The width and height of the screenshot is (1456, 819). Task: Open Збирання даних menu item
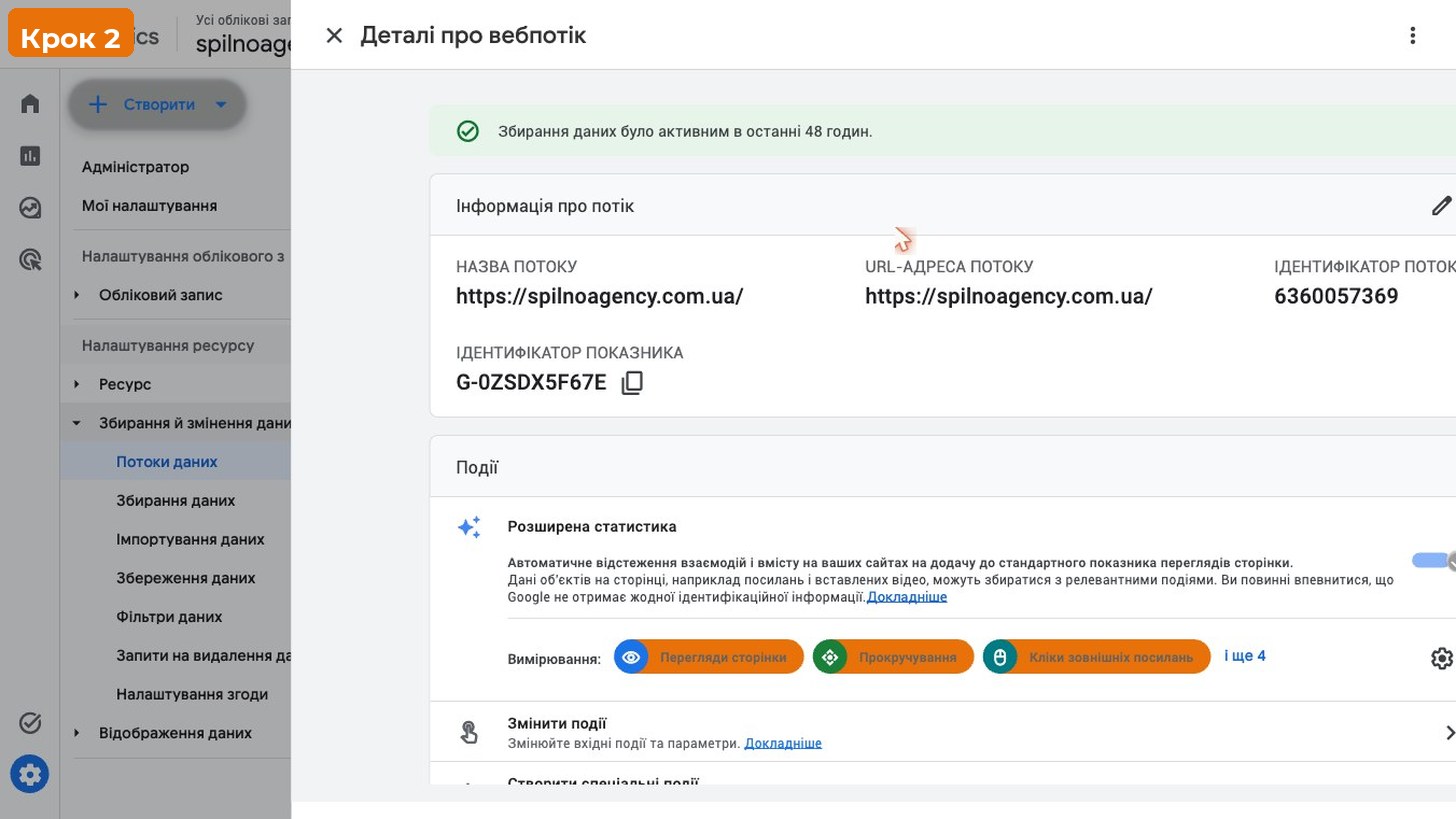point(176,501)
